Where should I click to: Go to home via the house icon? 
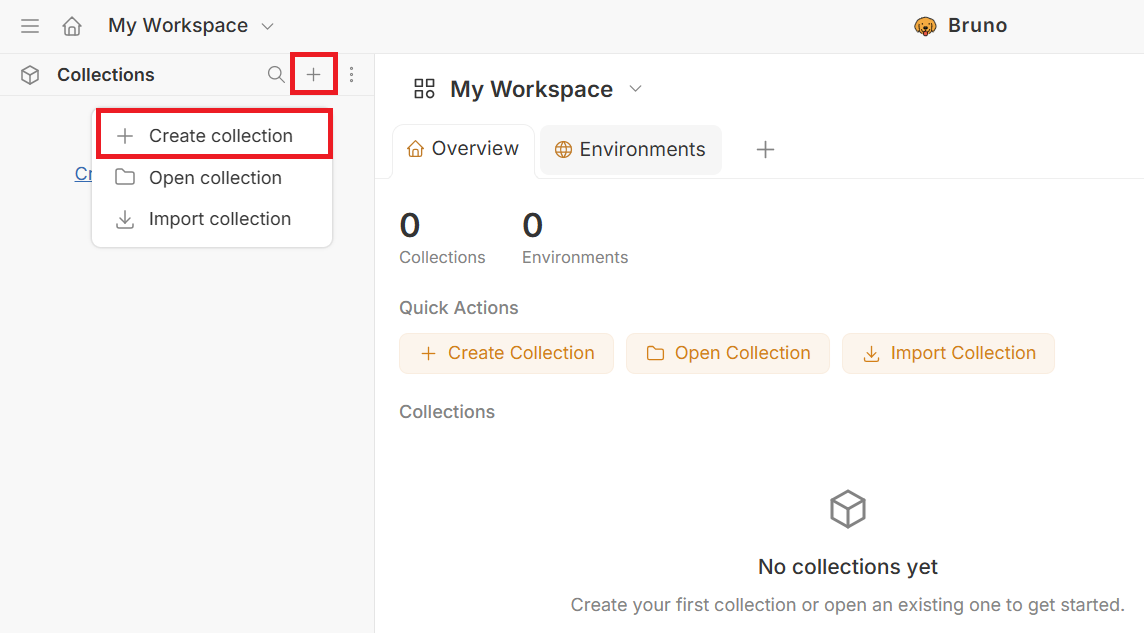coord(72,26)
